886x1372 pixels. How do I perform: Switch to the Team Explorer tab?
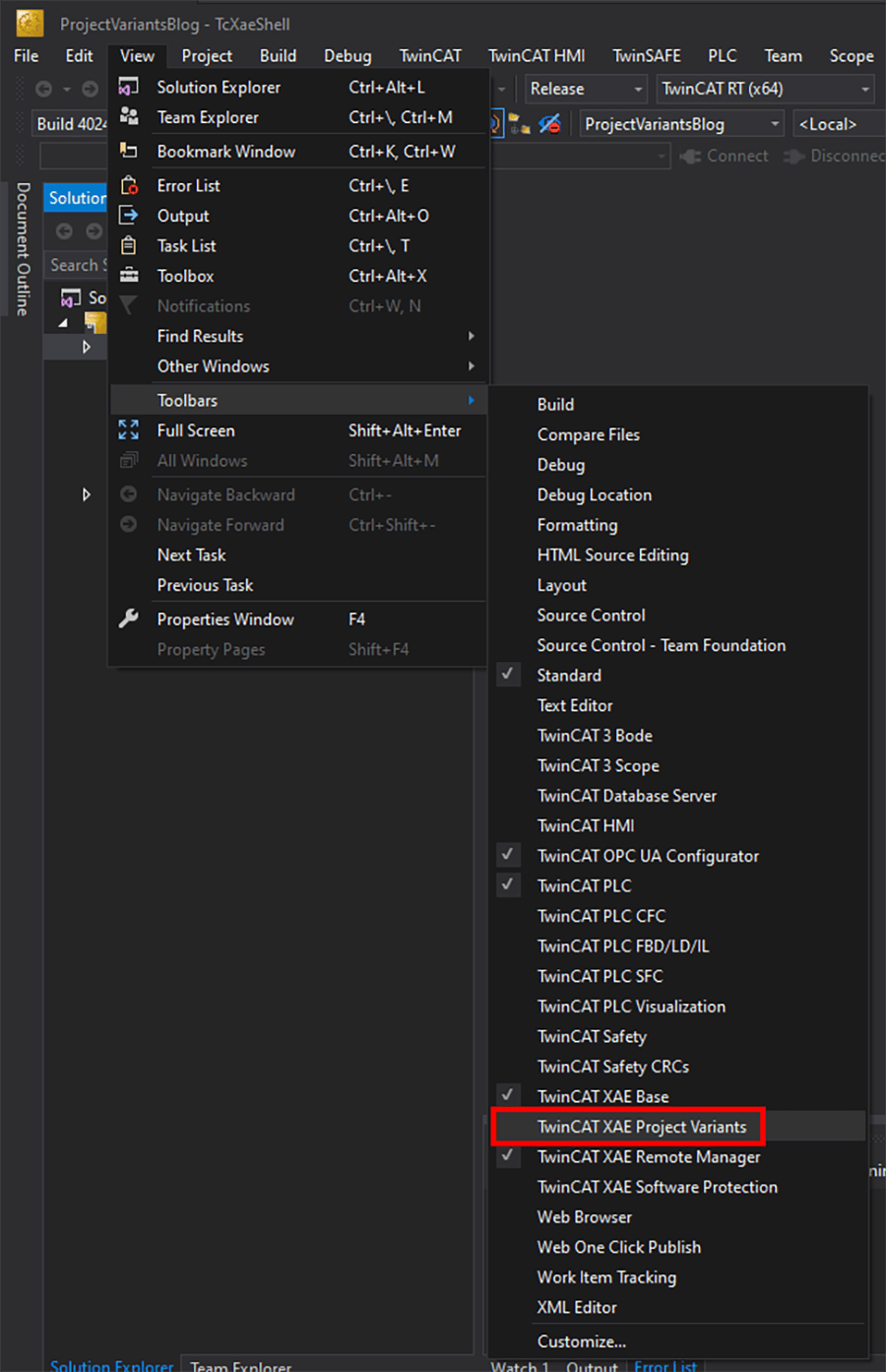(x=241, y=1366)
